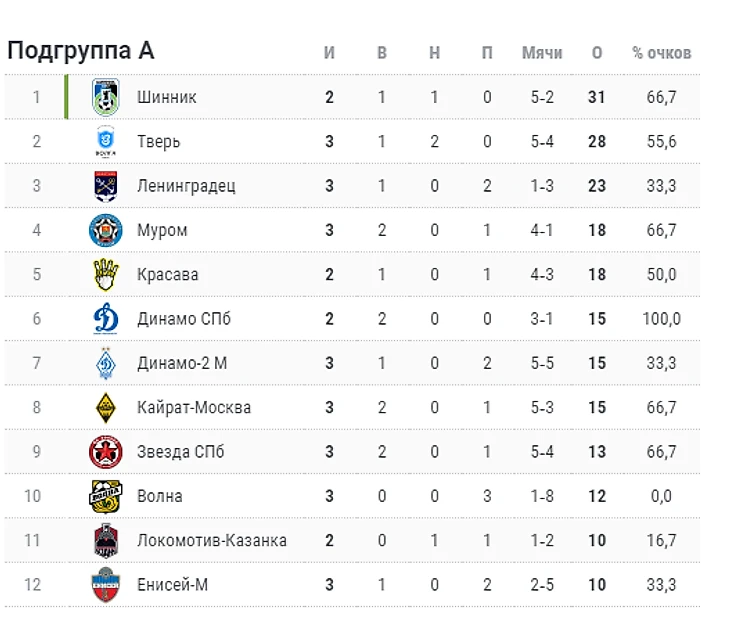Screen dimensions: 730x623
Task: Click the Звезда СПб red star logo
Action: point(105,452)
